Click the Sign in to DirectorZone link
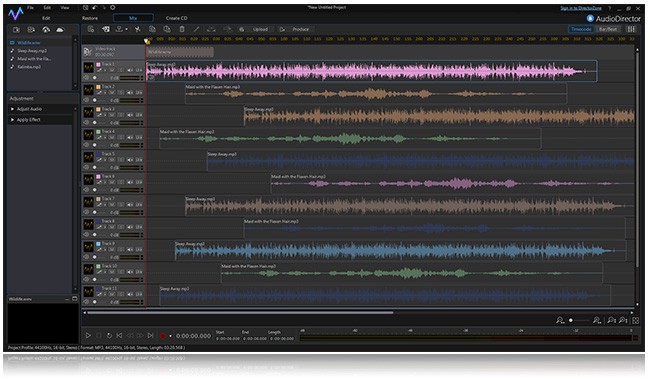 (581, 8)
